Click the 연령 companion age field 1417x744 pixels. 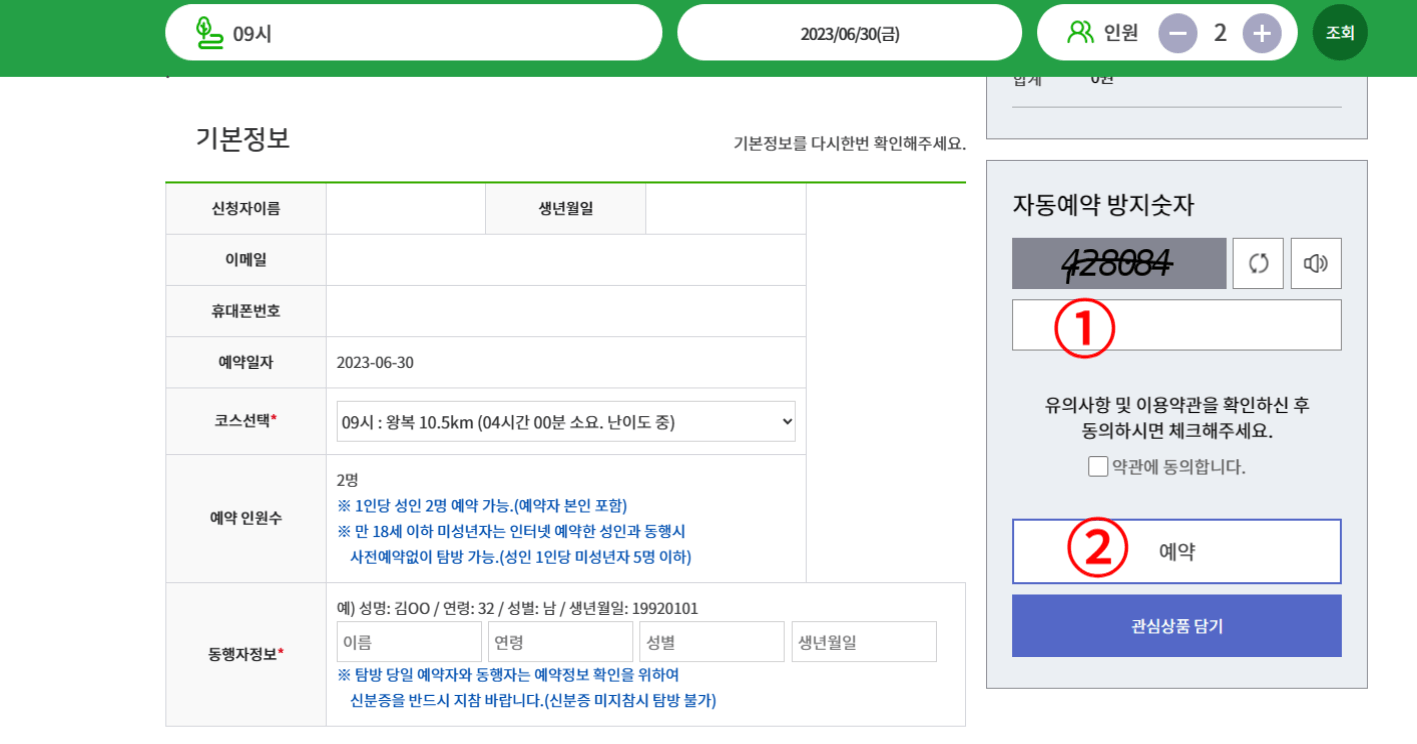(560, 641)
